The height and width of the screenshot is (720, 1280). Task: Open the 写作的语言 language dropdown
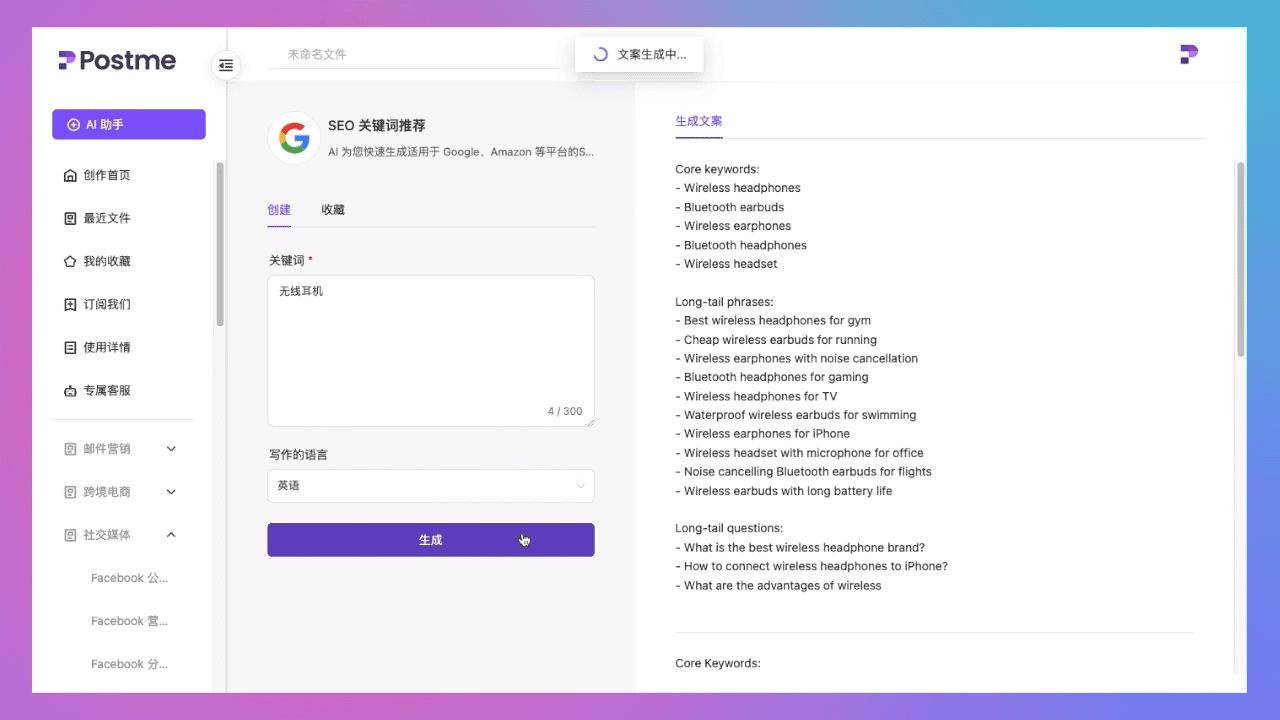[430, 485]
